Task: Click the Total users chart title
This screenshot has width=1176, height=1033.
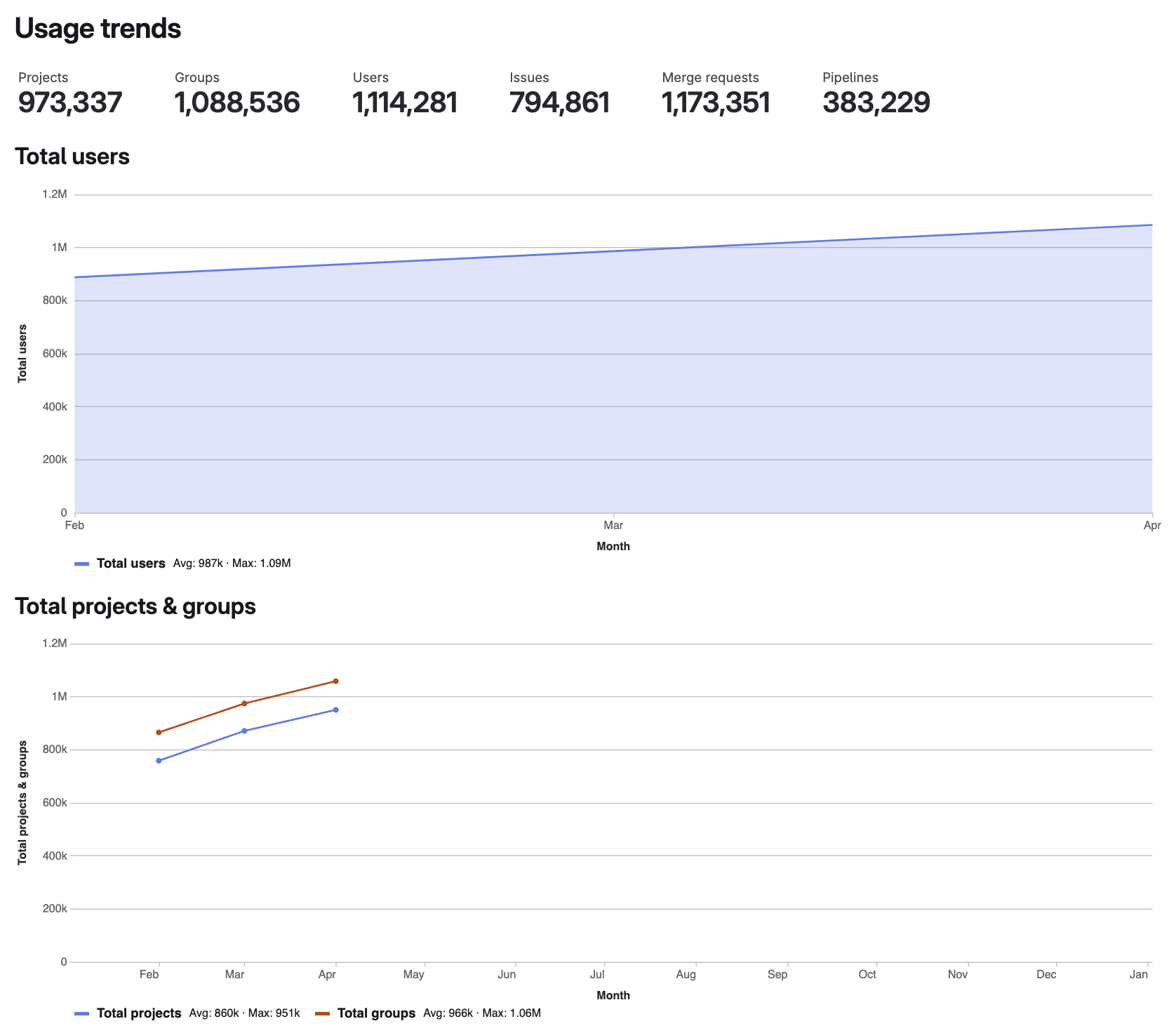Action: point(72,156)
